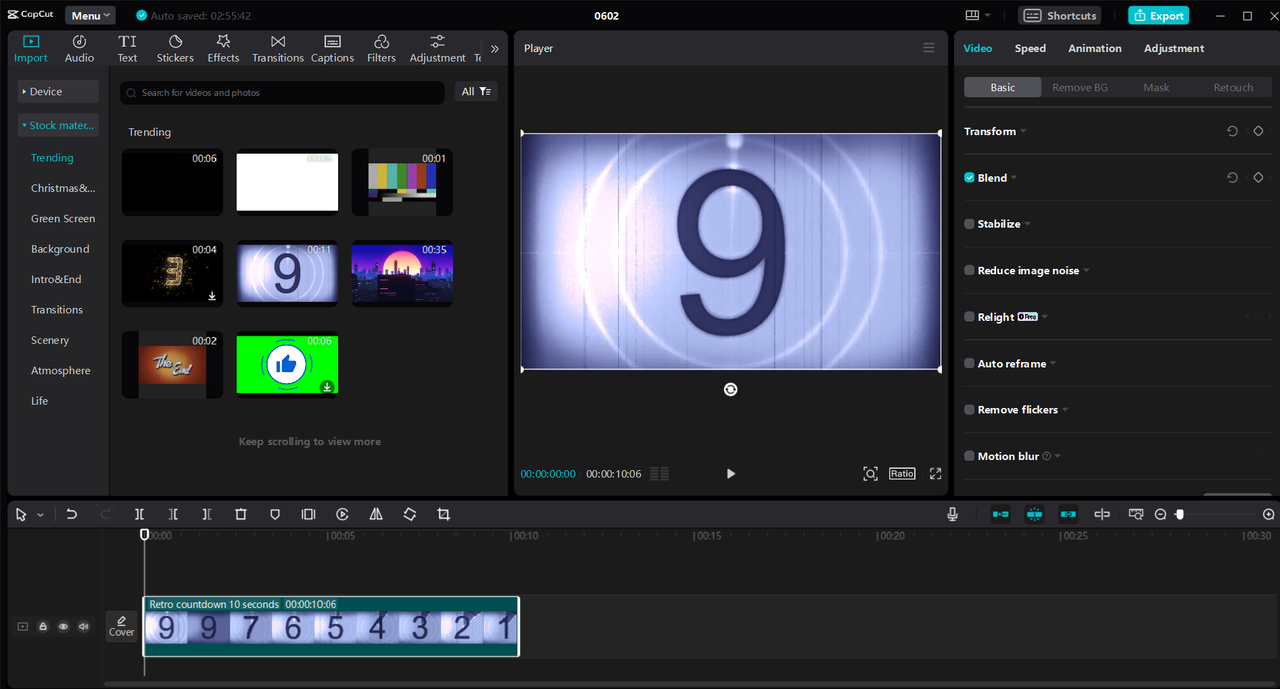Click the zoom-to-fit icon in the player
The width and height of the screenshot is (1280, 689).
pos(870,474)
